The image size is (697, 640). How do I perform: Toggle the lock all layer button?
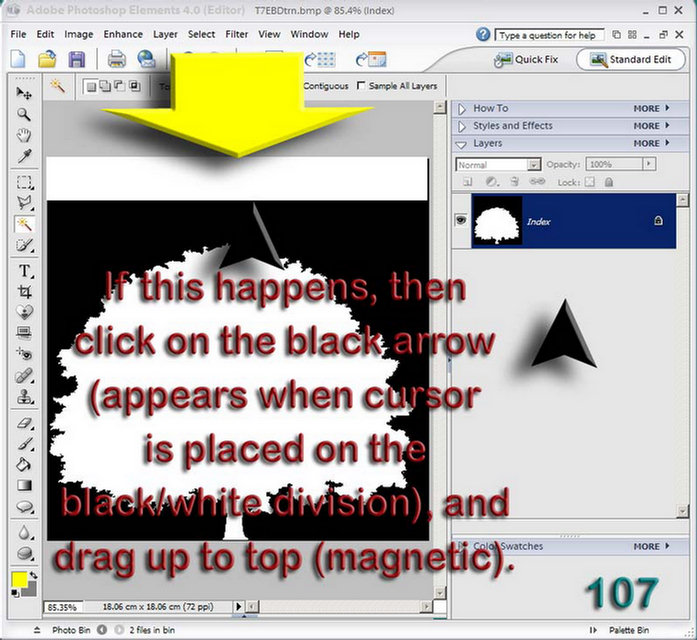(x=609, y=182)
